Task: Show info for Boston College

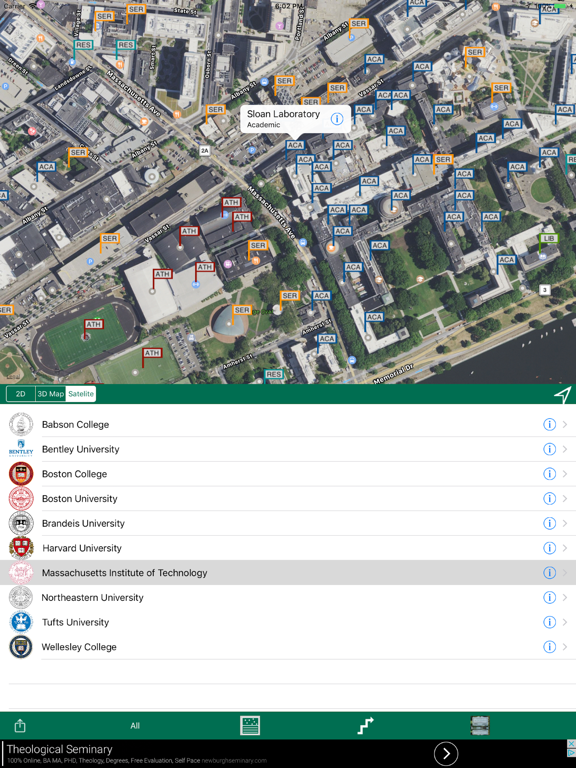Action: pyautogui.click(x=550, y=474)
